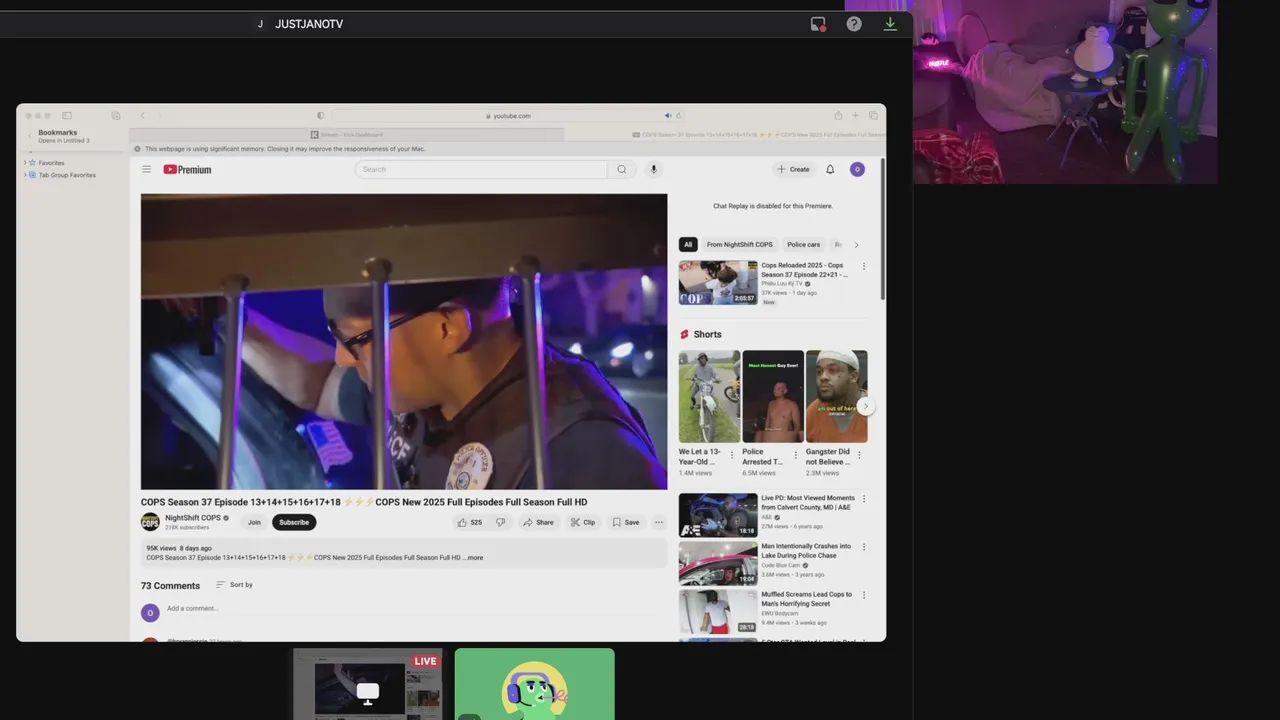Select the Police cars chip
Screen dimensions: 1280x720
pyautogui.click(x=804, y=245)
